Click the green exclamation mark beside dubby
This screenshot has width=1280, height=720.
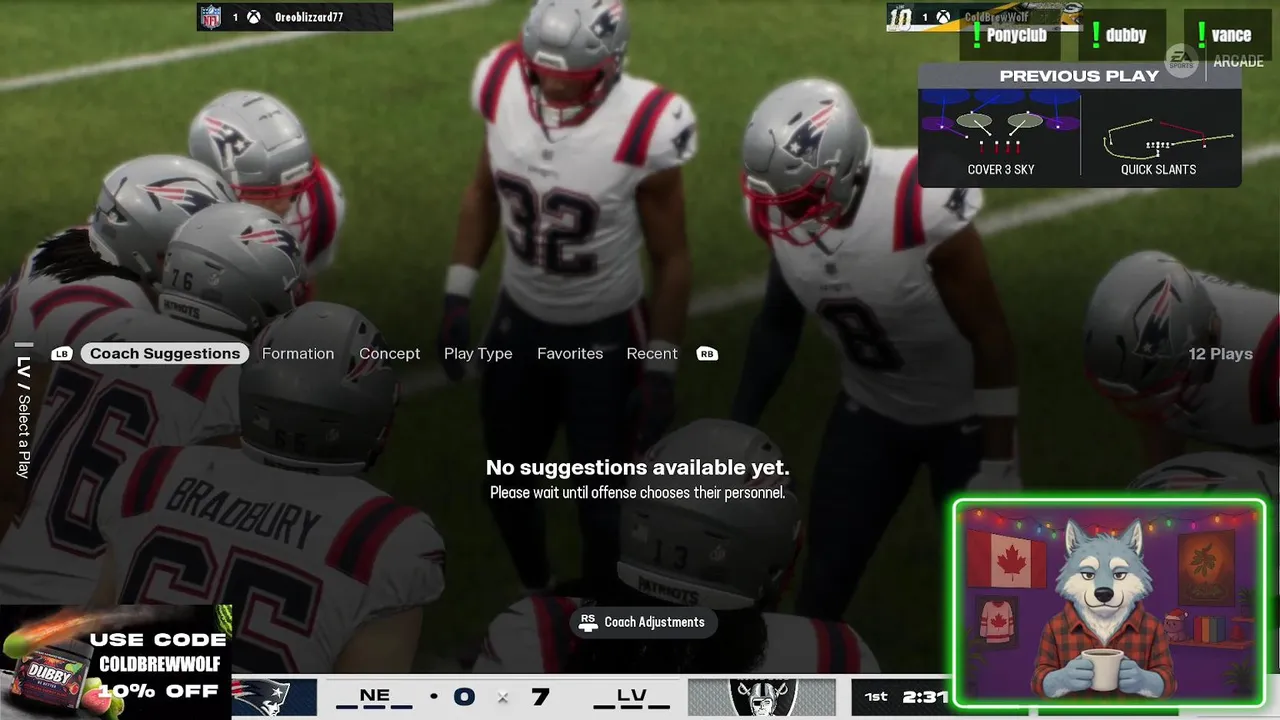1096,36
